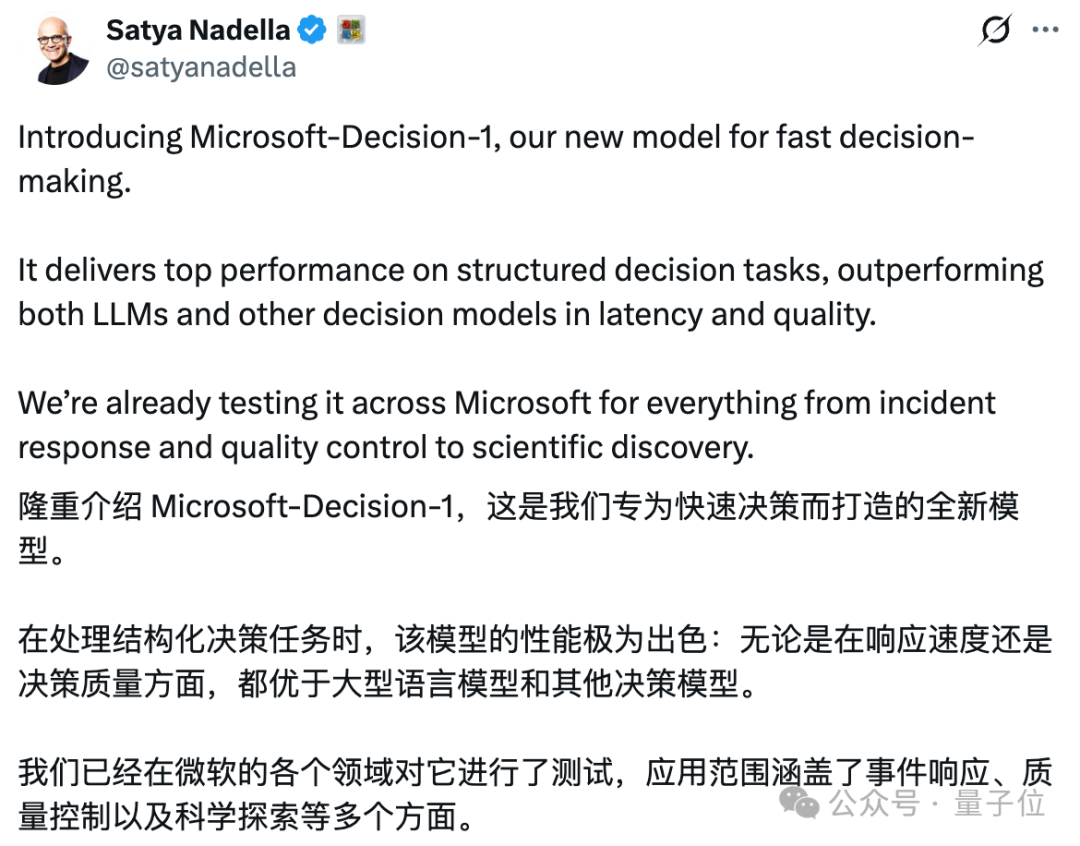Click the 公众号 watermark label
The image size is (1080, 846).
[874, 803]
